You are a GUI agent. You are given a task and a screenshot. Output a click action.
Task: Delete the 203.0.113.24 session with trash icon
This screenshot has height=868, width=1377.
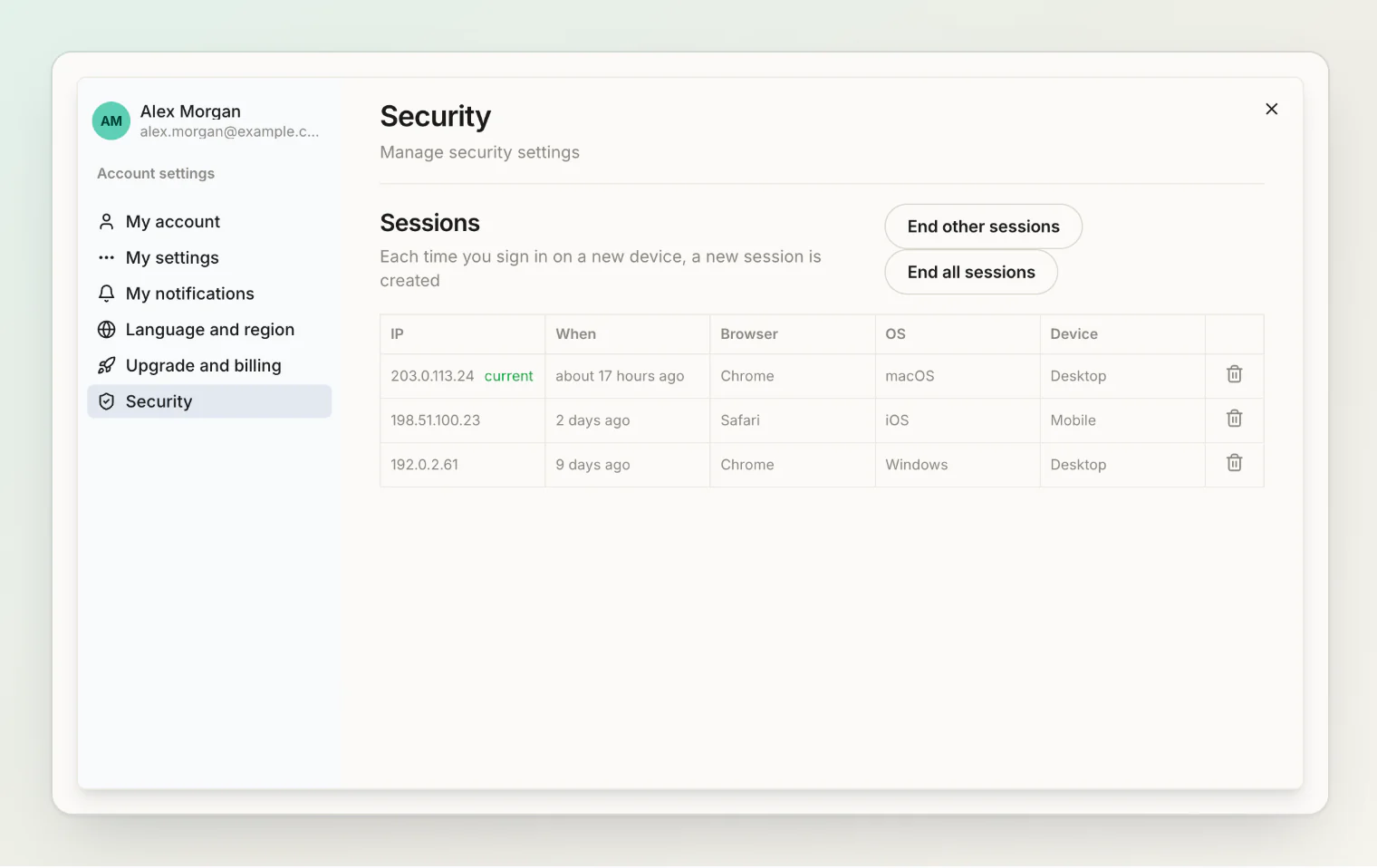tap(1234, 374)
